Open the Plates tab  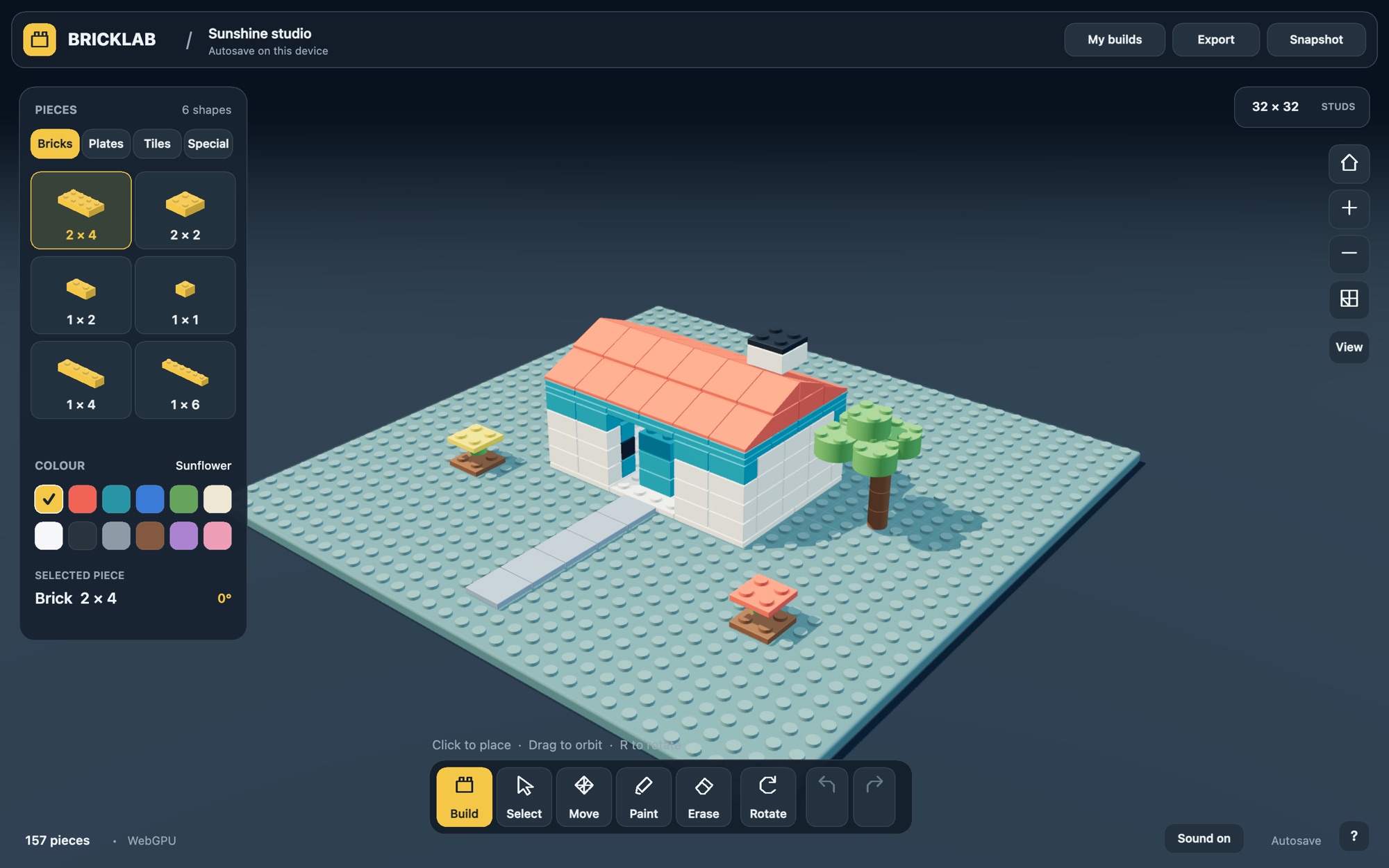point(106,144)
